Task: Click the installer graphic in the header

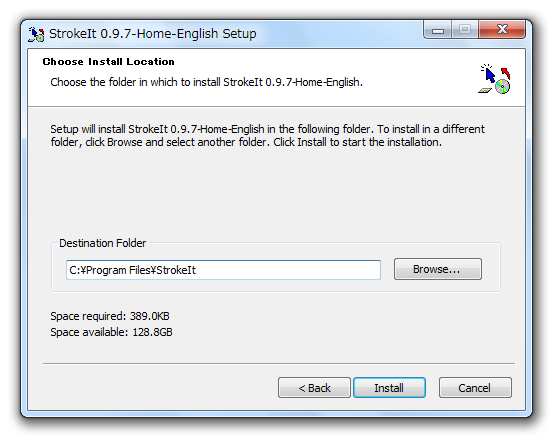Action: 494,79
